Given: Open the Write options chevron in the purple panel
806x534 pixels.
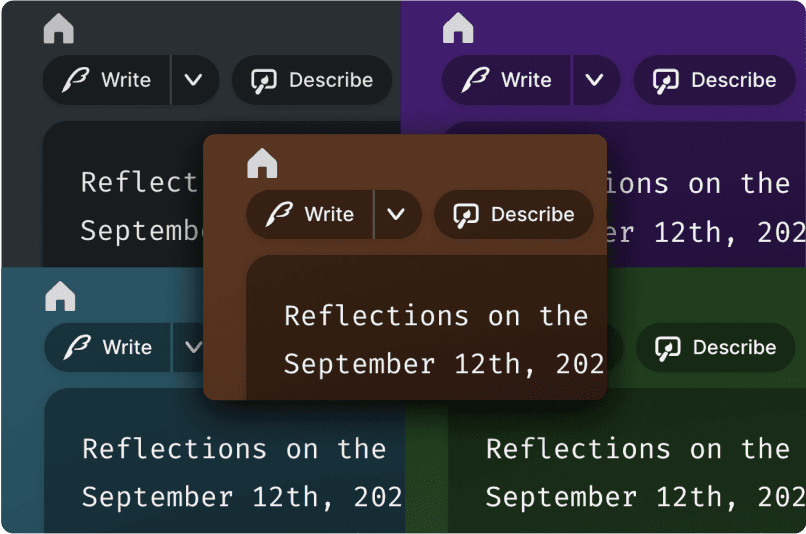Looking at the screenshot, I should [595, 80].
